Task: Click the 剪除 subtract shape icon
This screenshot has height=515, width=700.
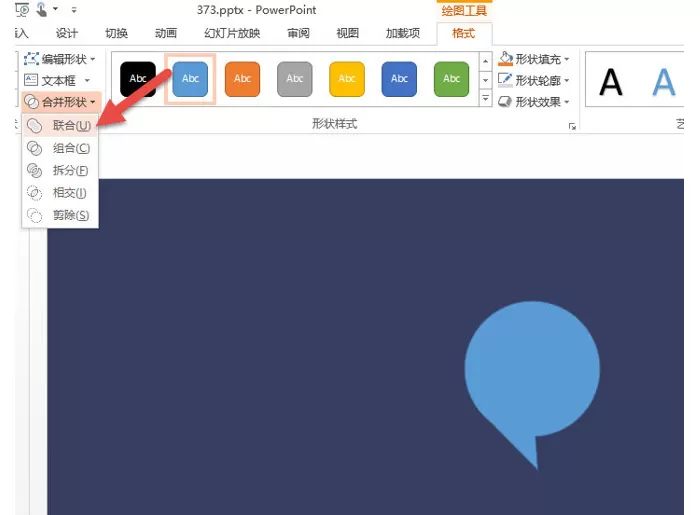Action: [x=34, y=215]
